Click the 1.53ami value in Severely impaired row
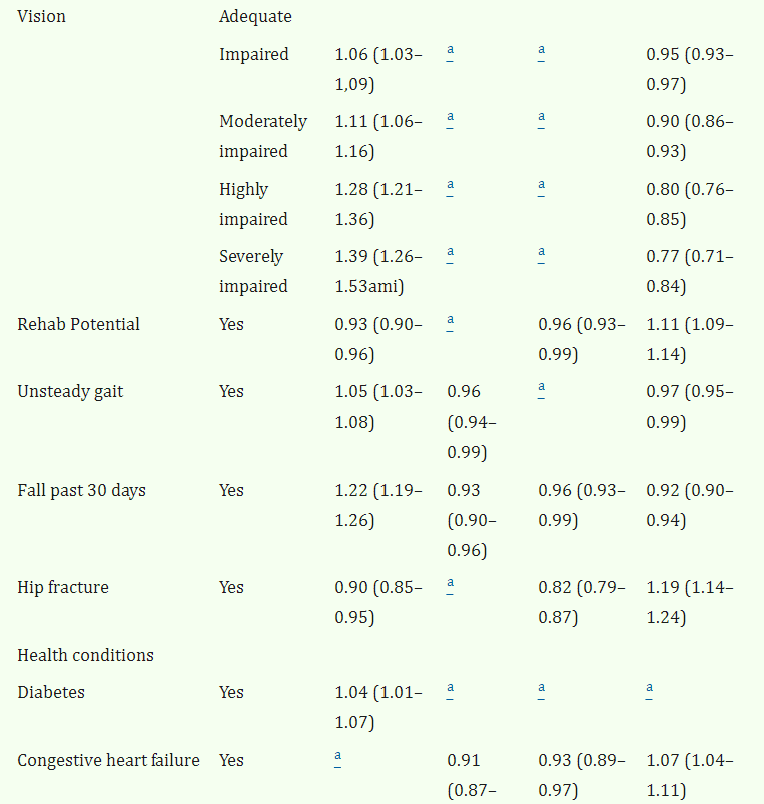This screenshot has height=804, width=764. tap(369, 286)
